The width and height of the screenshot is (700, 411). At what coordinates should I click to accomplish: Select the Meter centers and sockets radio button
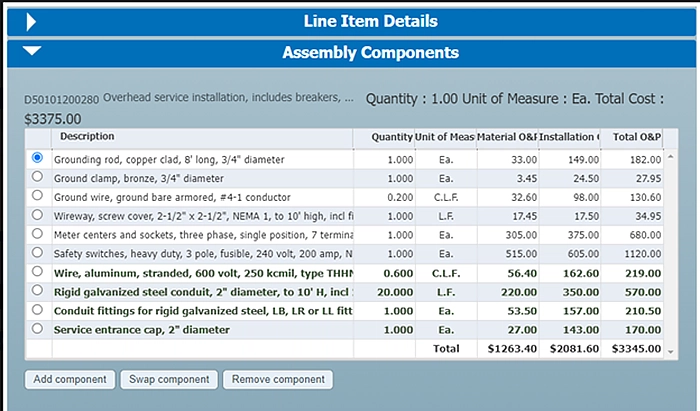coord(38,233)
